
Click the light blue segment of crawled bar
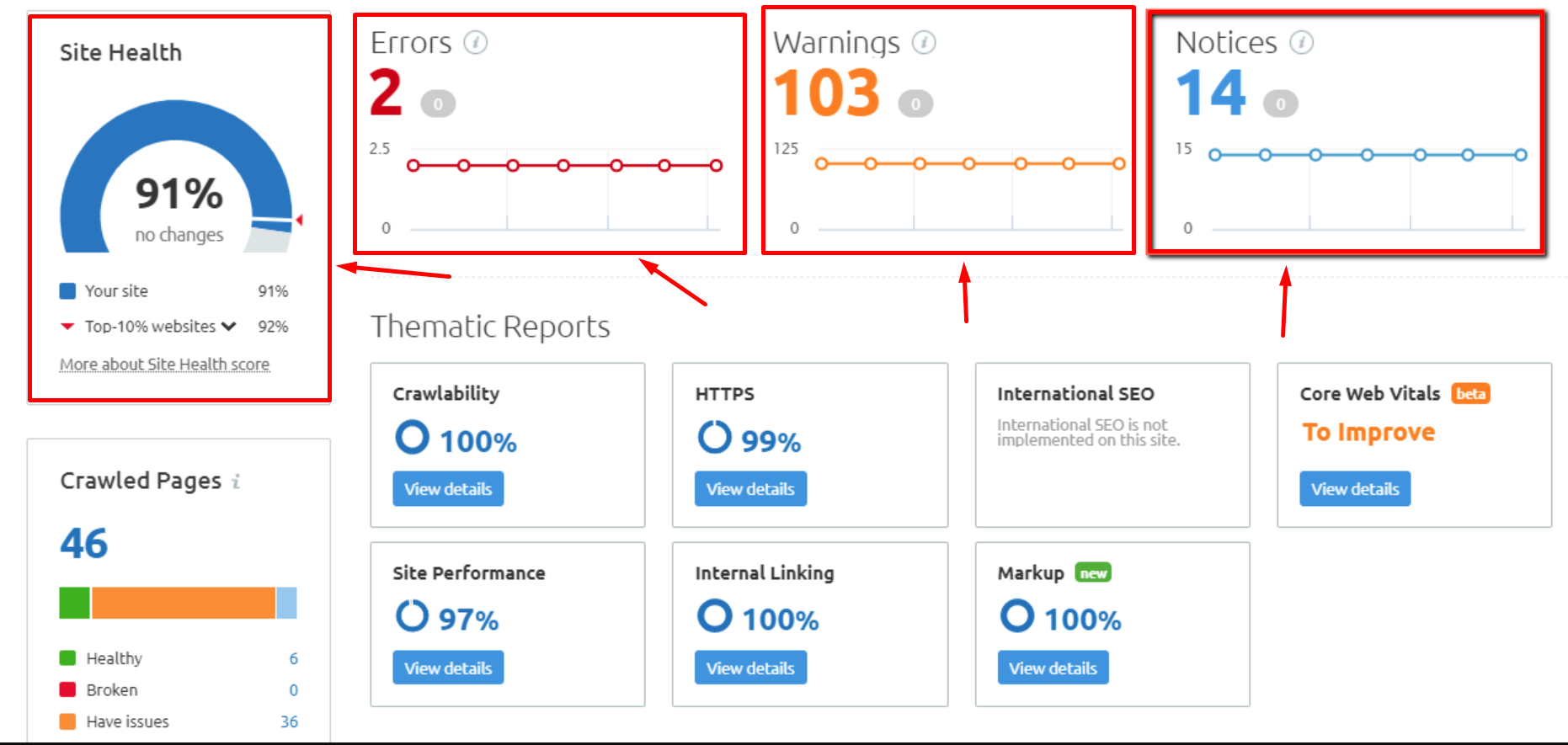tap(286, 603)
